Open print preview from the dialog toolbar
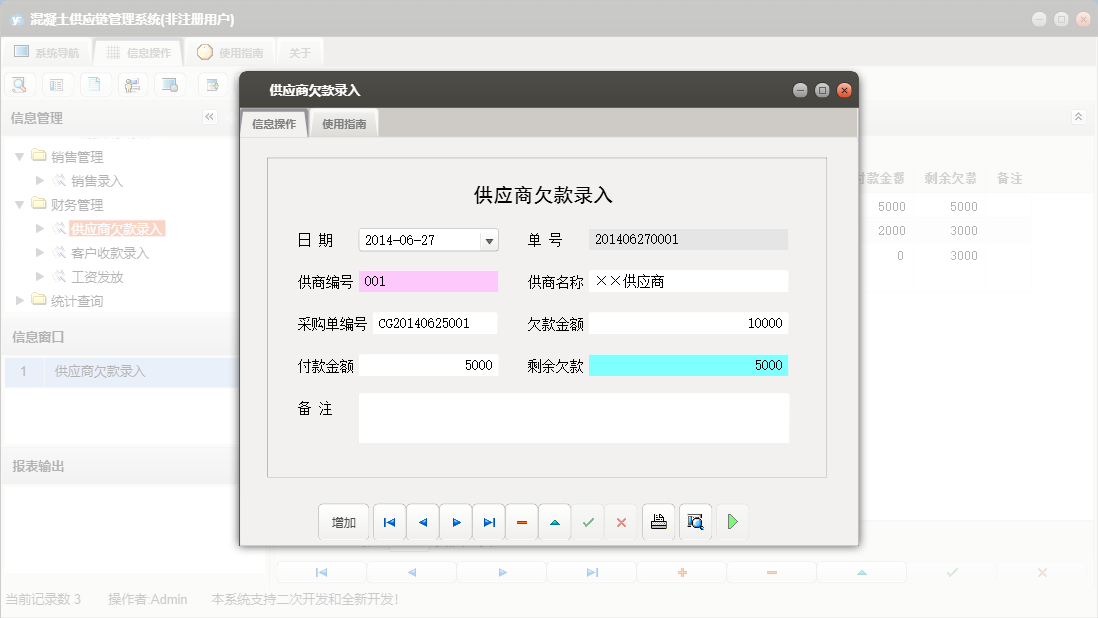This screenshot has height=618, width=1098. (695, 521)
